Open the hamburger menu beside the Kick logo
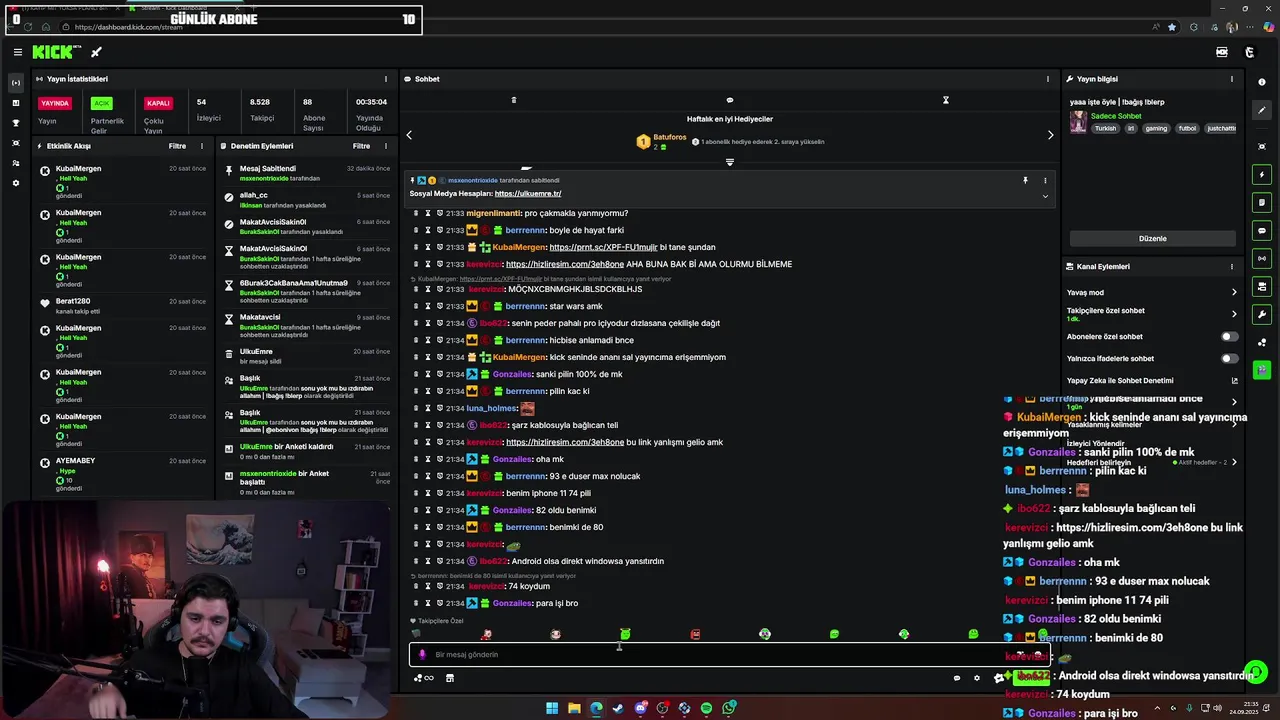The height and width of the screenshot is (720, 1280). coord(17,52)
